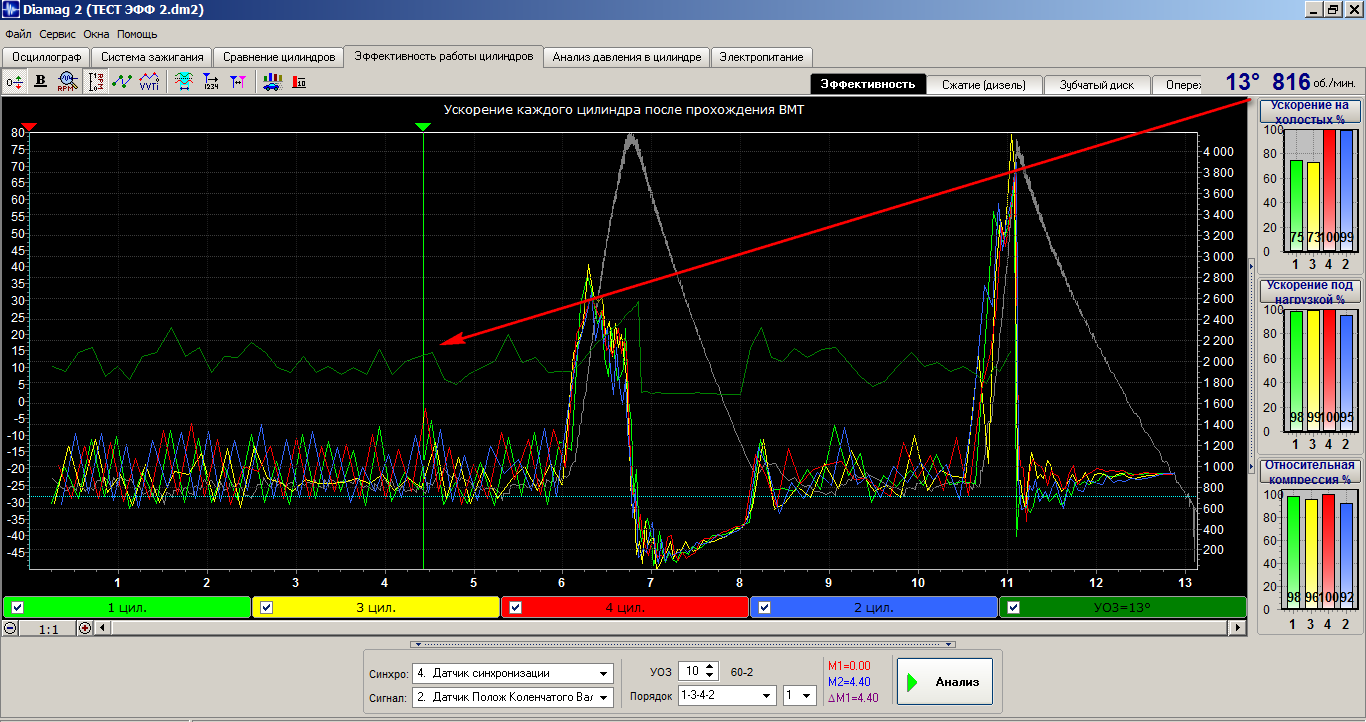Select the Эффективность работы цилиндров tab

click(444, 56)
